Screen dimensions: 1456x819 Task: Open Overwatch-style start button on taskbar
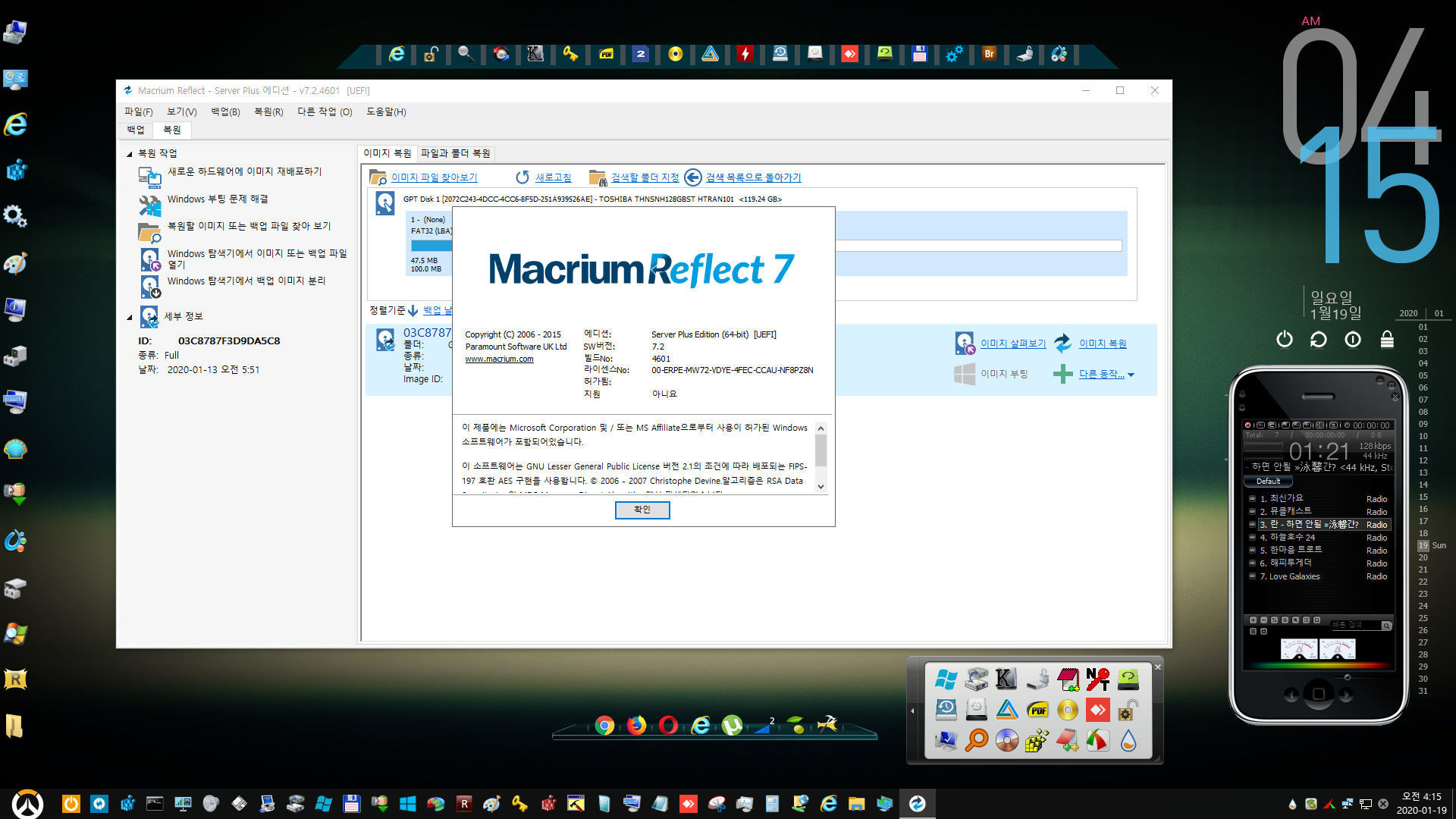click(27, 804)
